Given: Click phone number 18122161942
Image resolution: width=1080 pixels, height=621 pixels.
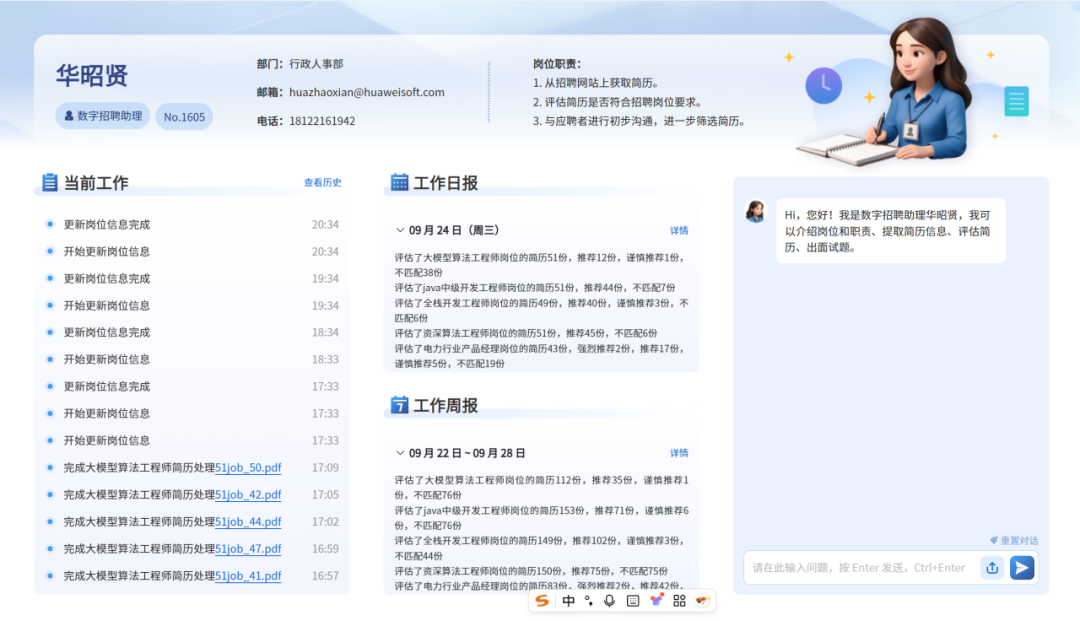Looking at the screenshot, I should (x=322, y=121).
